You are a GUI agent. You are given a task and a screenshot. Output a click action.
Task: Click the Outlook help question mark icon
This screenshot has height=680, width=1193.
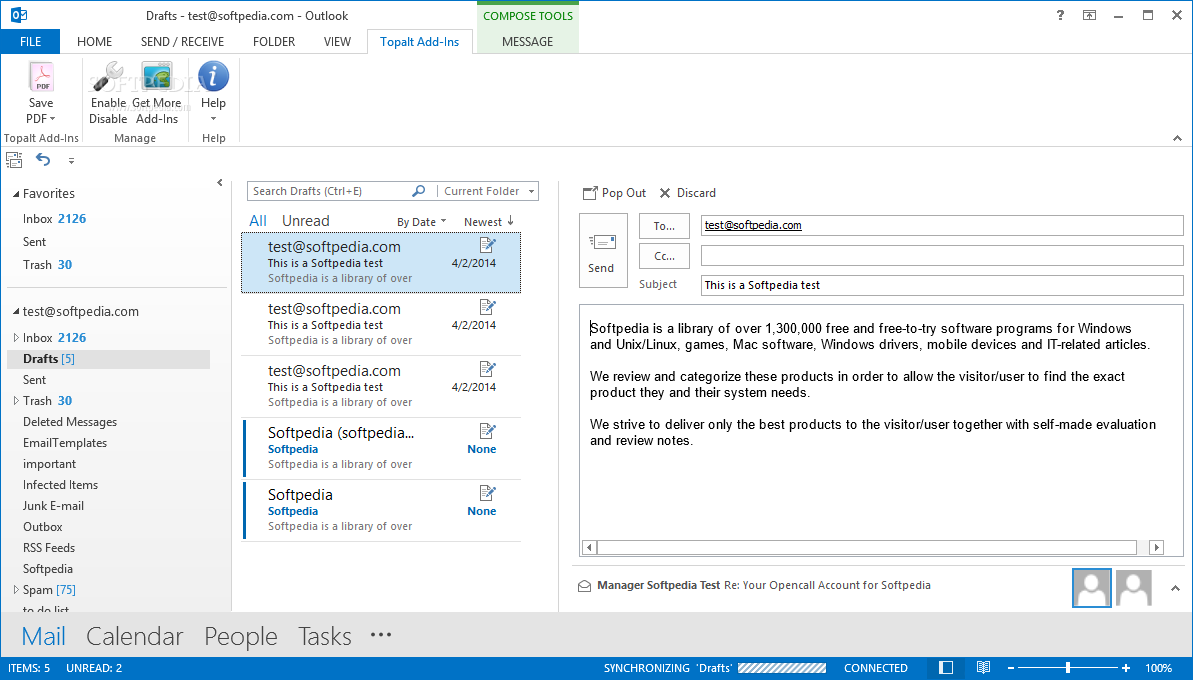1060,15
